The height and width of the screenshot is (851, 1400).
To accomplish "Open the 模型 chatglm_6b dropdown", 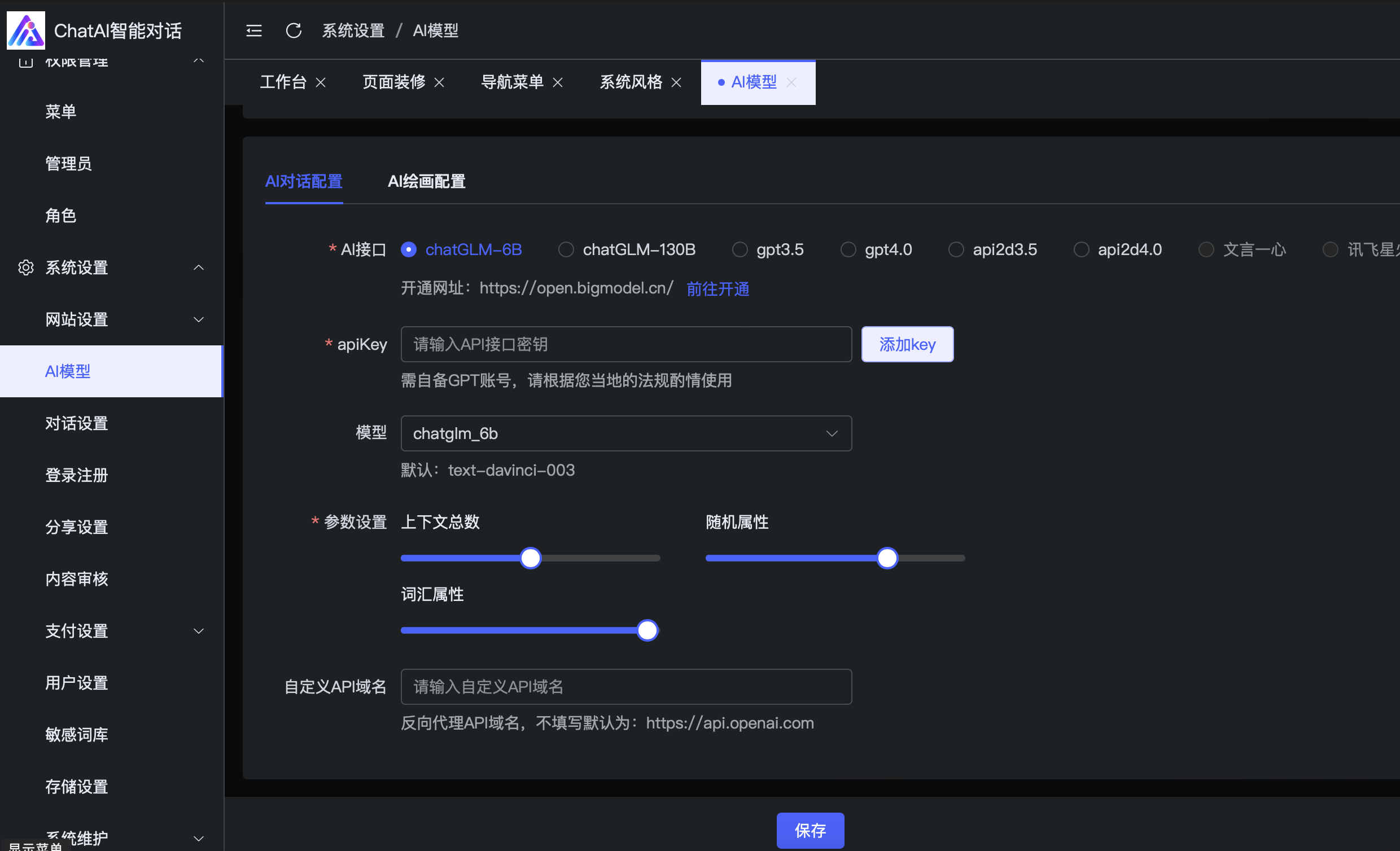I will (x=625, y=433).
